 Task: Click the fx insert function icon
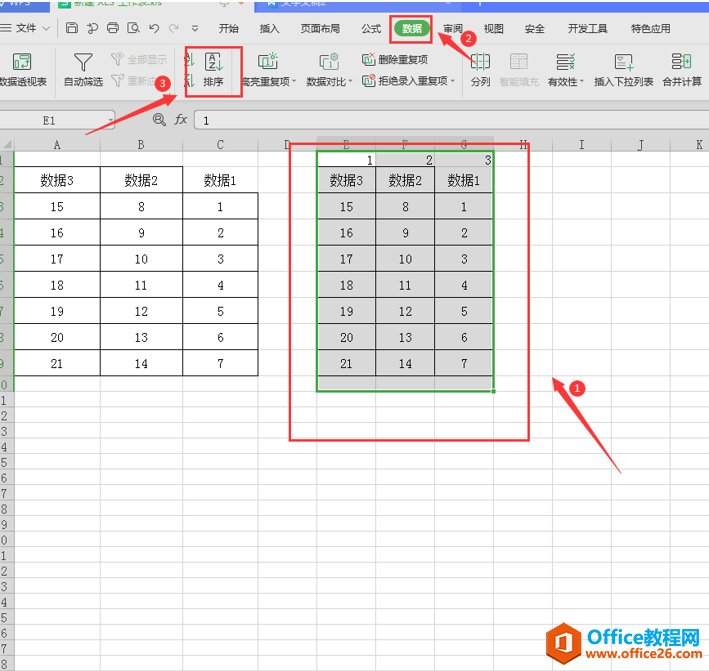[x=180, y=119]
